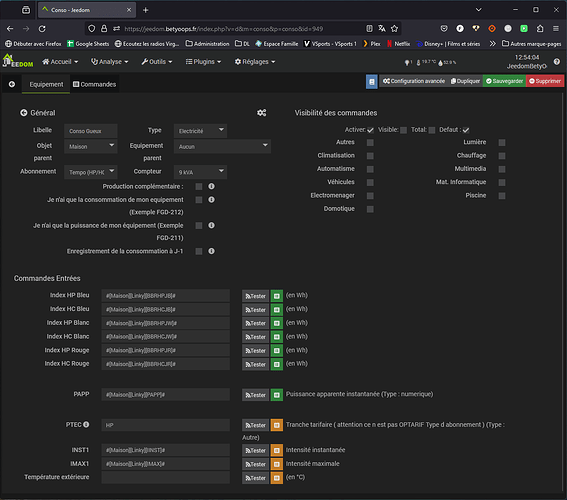Open command picker for Index HP Blanc
The height and width of the screenshot is (500, 567).
tap(277, 323)
